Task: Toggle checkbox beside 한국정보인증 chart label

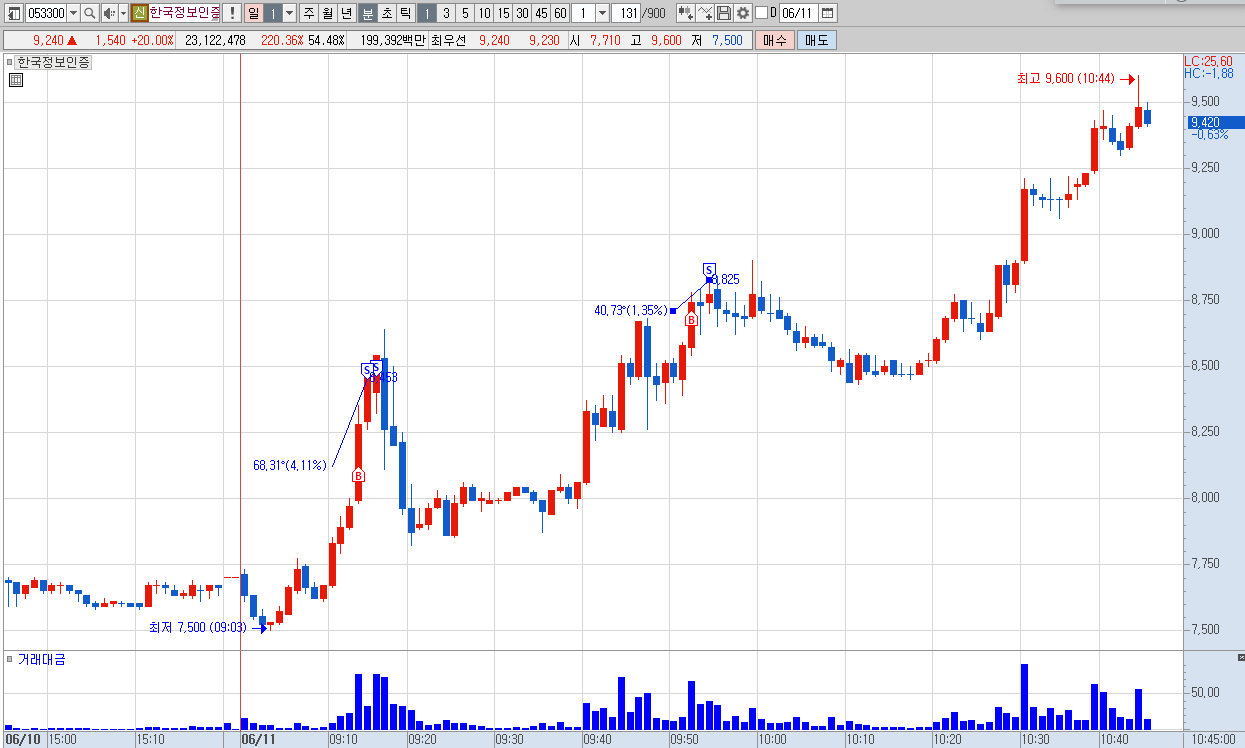Action: click(10, 62)
